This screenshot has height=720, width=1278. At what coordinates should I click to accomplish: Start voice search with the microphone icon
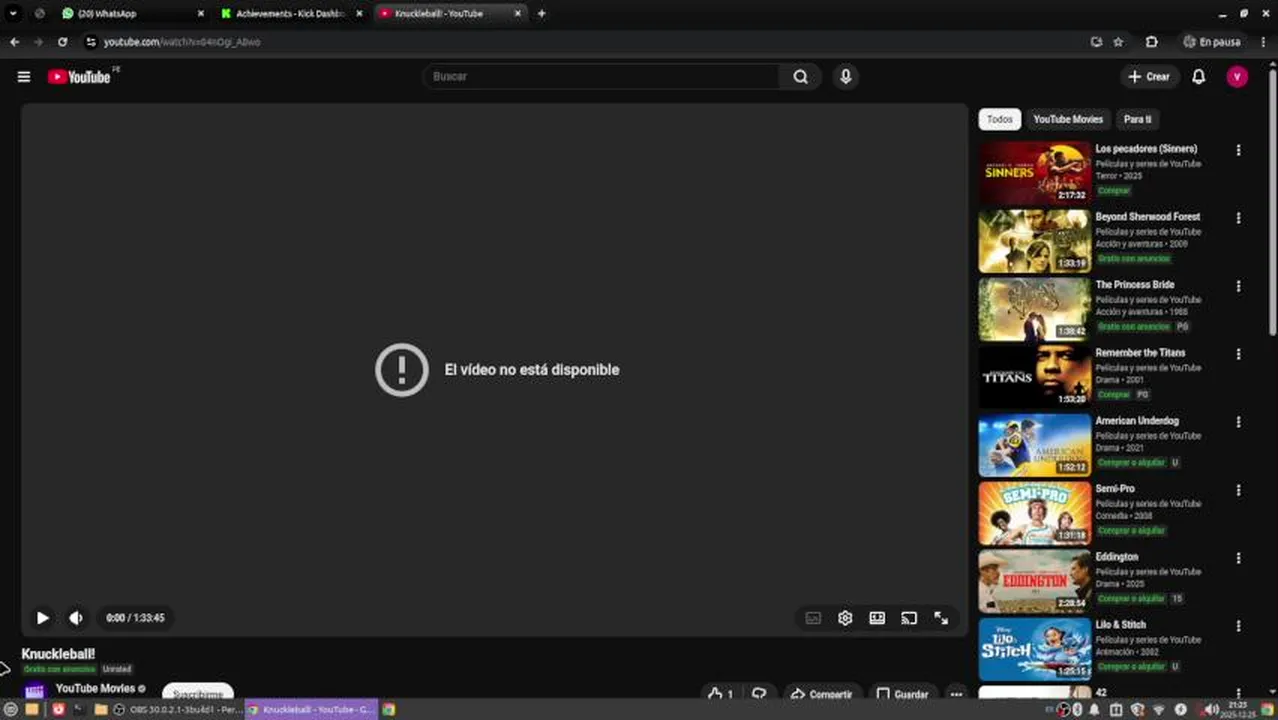846,77
